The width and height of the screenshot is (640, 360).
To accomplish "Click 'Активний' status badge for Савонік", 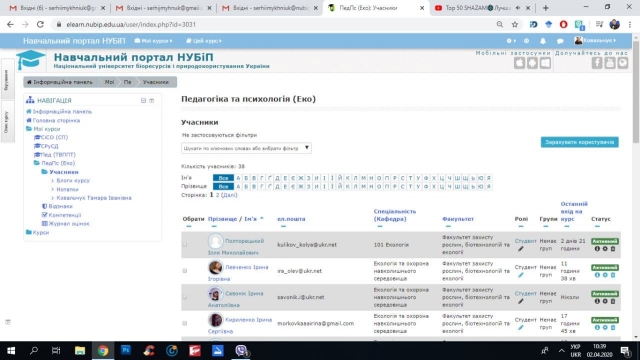I will click(x=605, y=294).
